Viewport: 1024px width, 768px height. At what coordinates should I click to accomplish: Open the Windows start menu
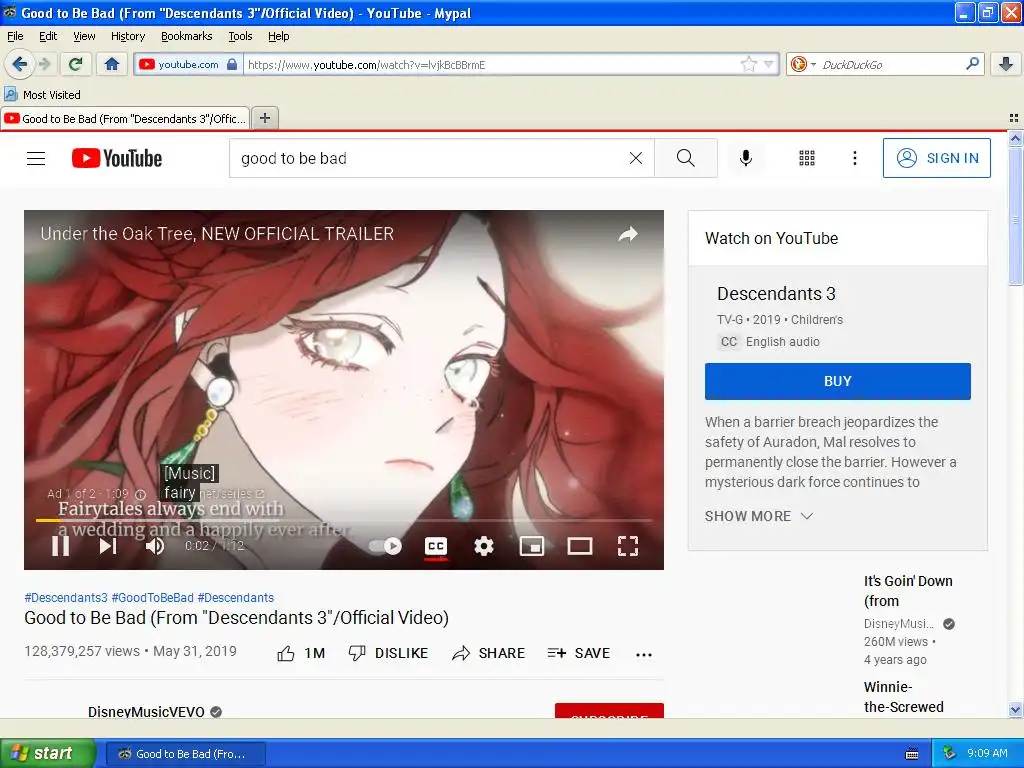pos(46,753)
